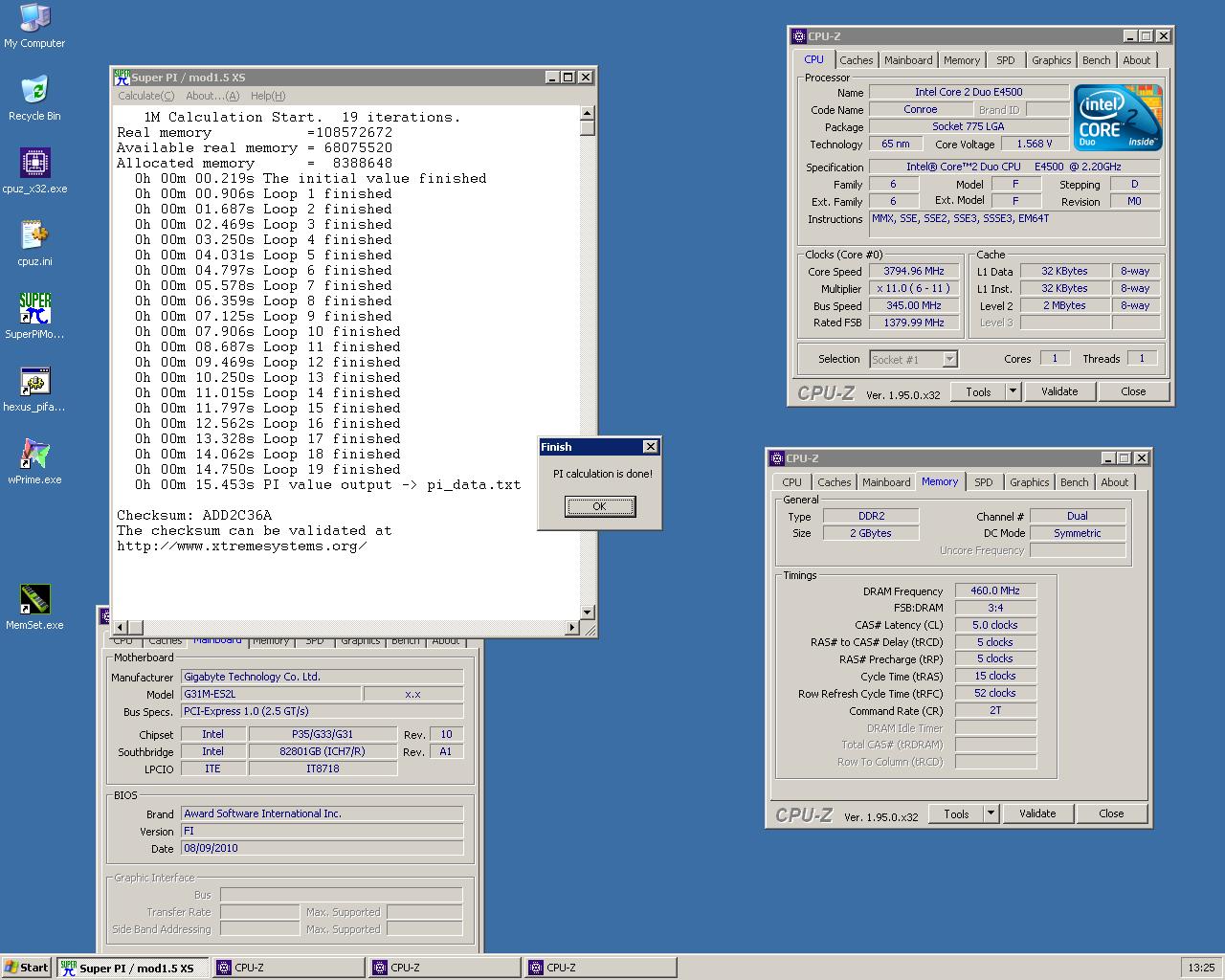Click the system tray clock 13:25
This screenshot has height=980, width=1225.
coord(1201,968)
